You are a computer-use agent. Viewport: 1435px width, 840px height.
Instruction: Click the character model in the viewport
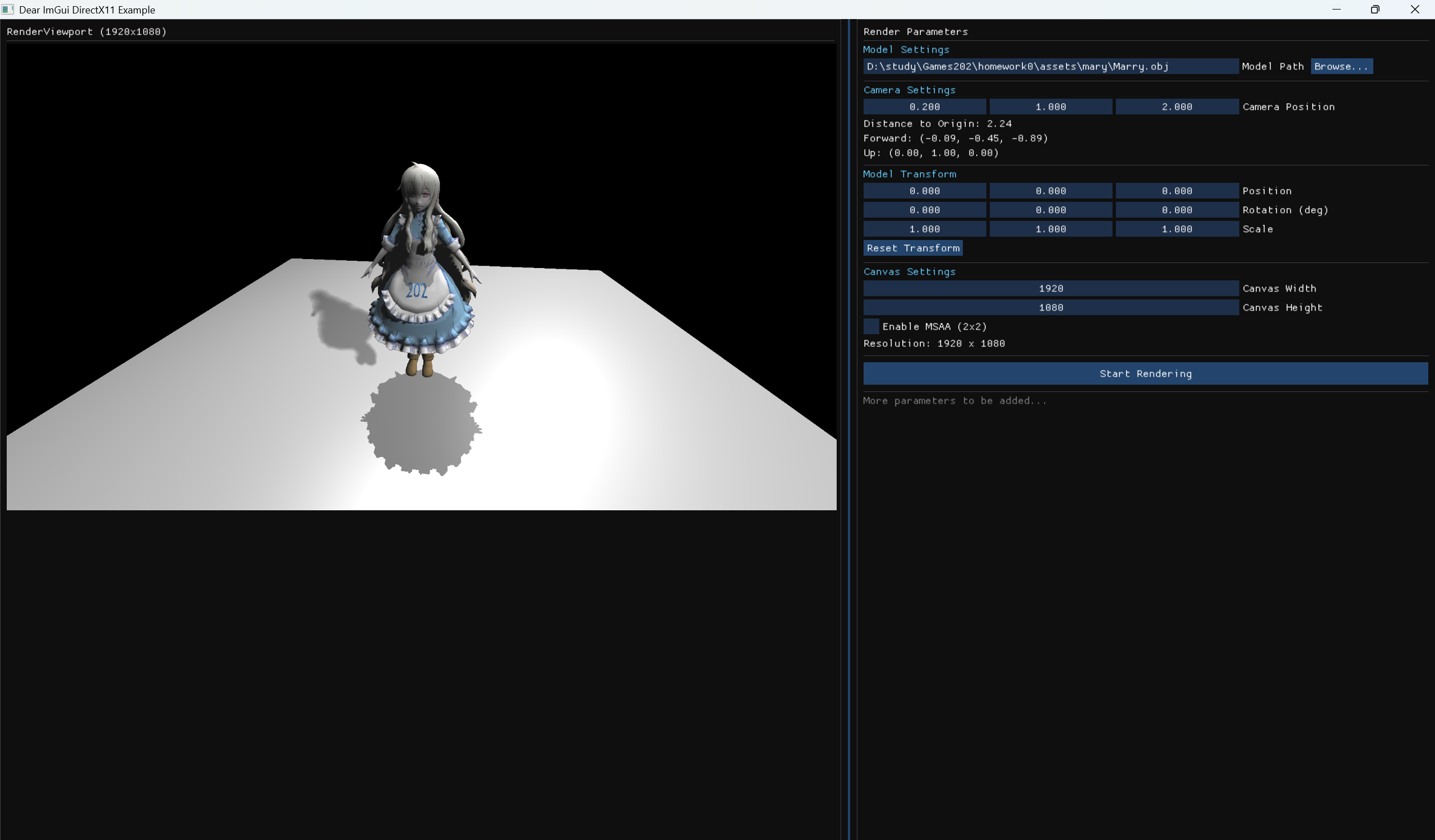tap(418, 273)
